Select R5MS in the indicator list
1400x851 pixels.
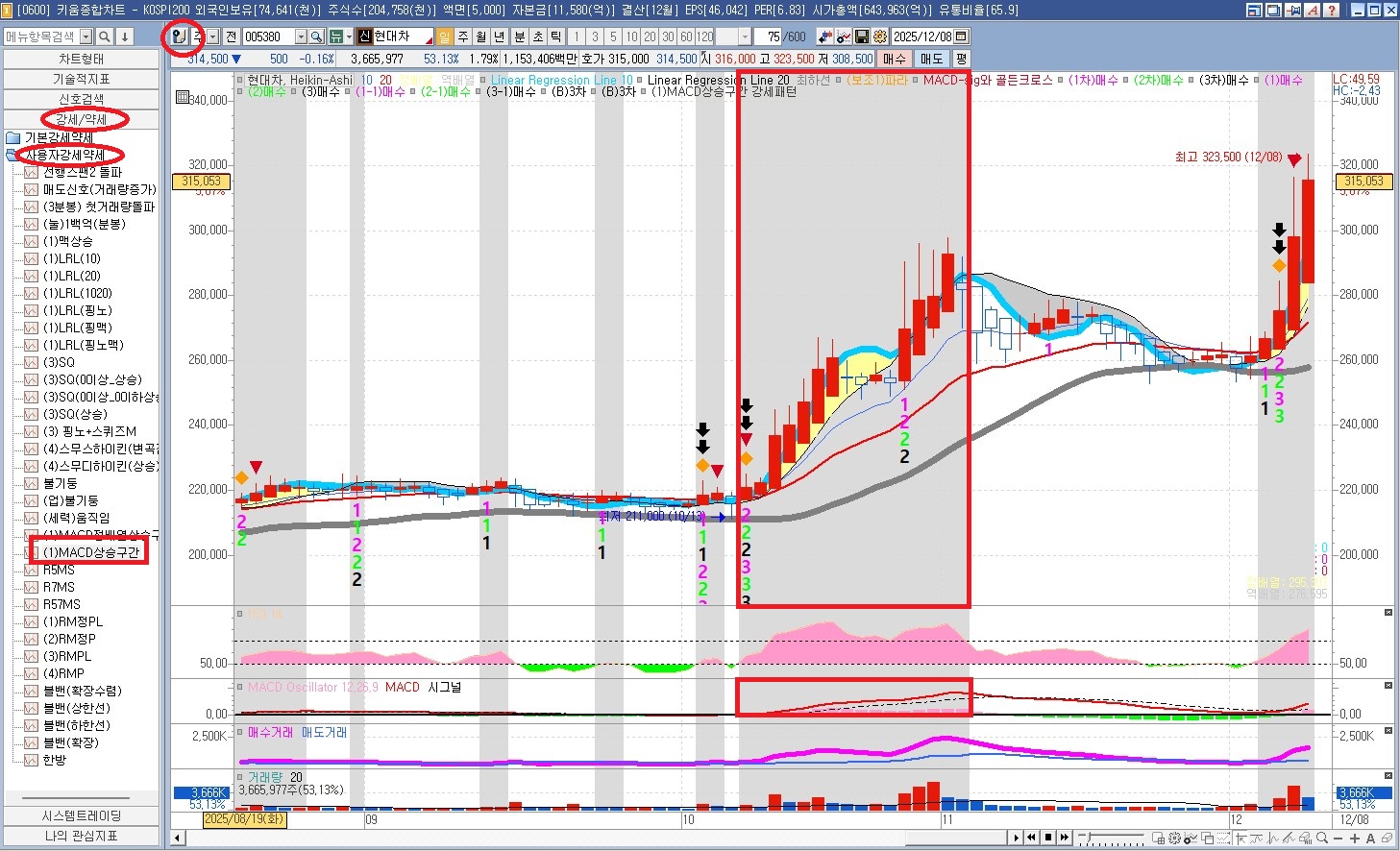(x=59, y=570)
